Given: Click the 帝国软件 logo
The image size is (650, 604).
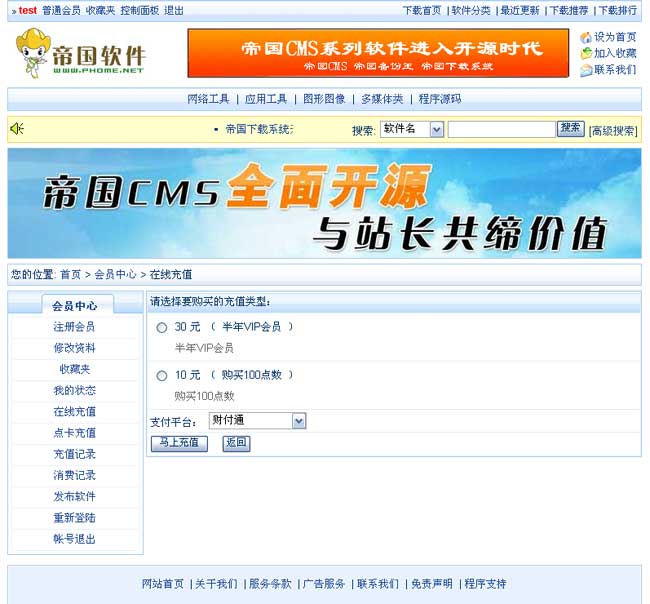Looking at the screenshot, I should click(x=82, y=55).
